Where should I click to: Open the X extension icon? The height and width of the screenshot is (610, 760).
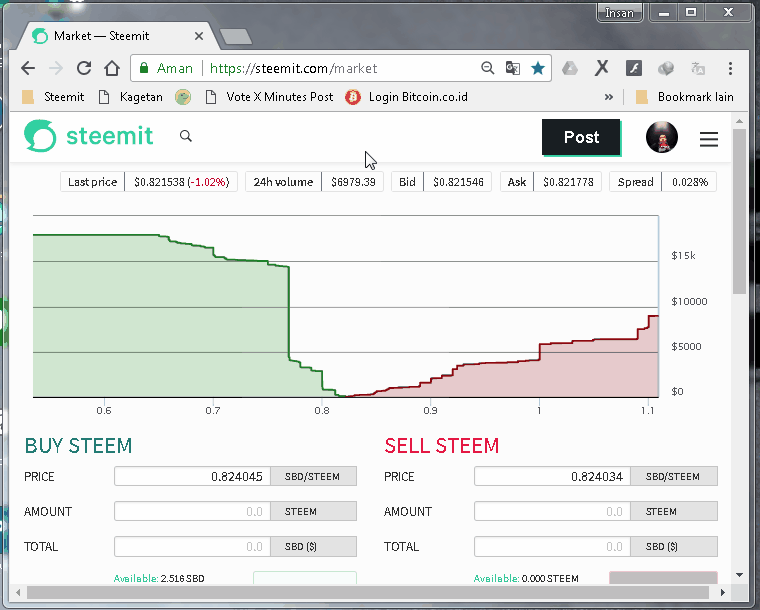[602, 68]
